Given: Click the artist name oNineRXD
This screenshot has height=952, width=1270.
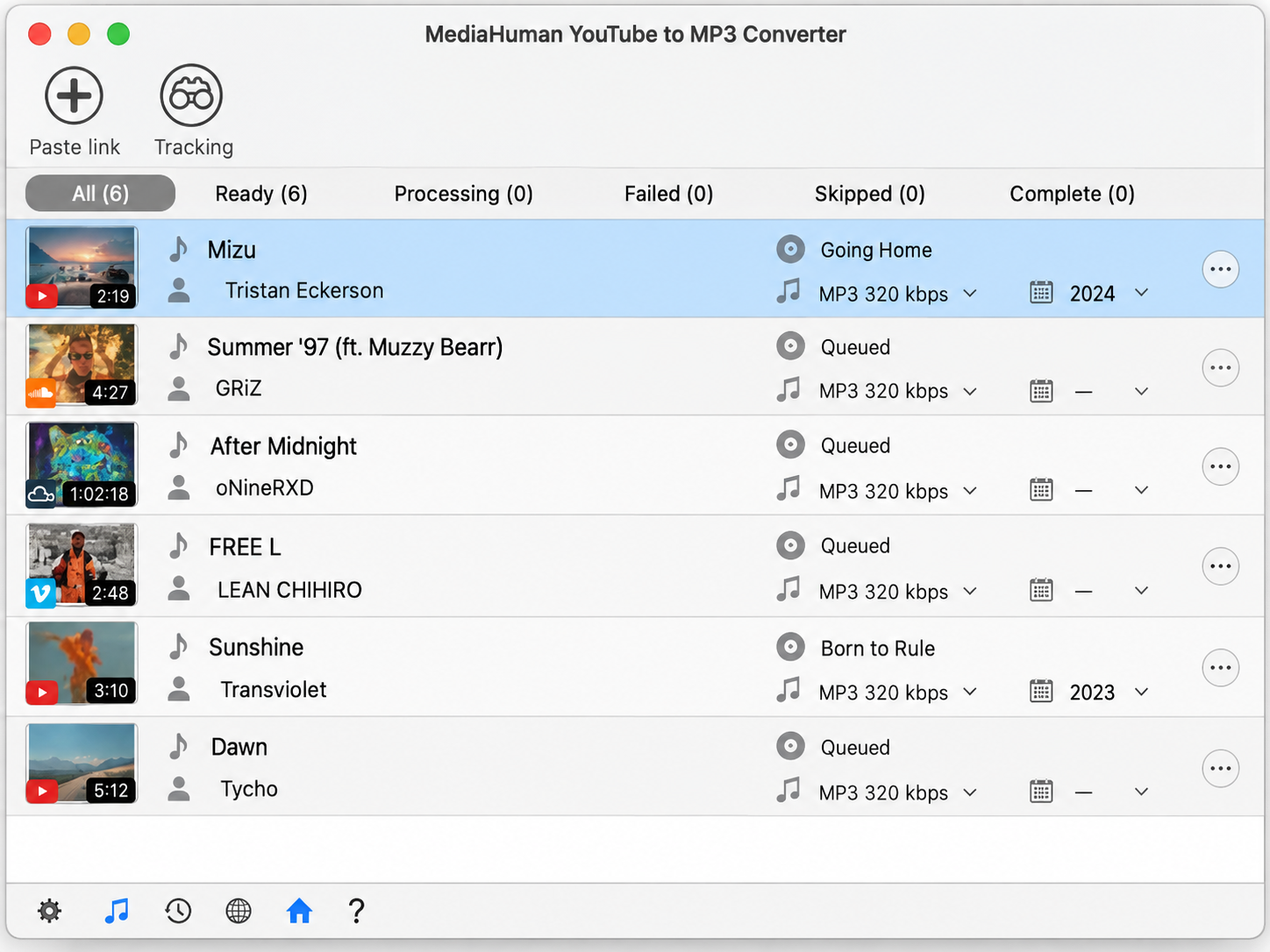Looking at the screenshot, I should pos(265,487).
